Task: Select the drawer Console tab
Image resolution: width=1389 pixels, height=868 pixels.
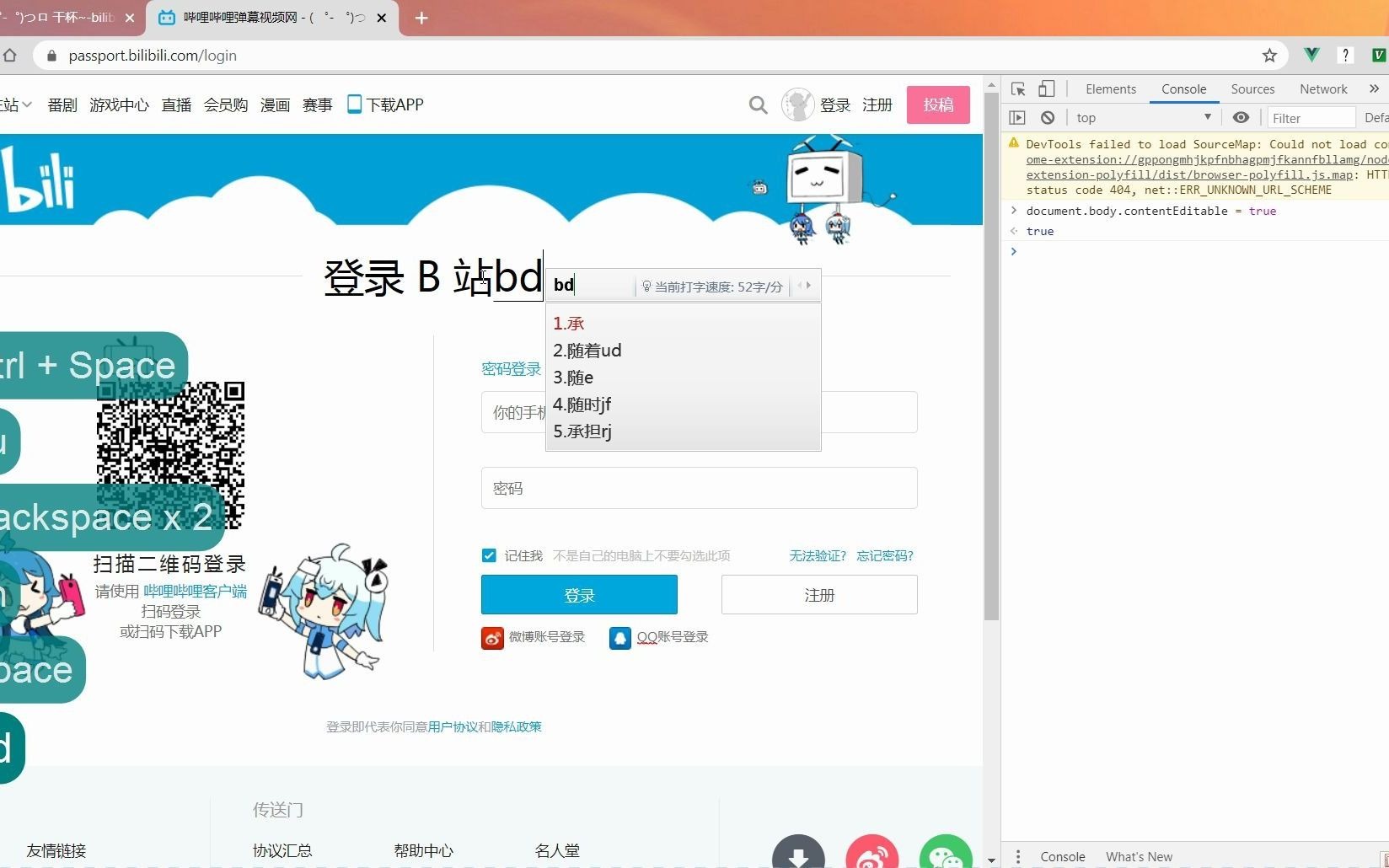Action: [x=1063, y=856]
